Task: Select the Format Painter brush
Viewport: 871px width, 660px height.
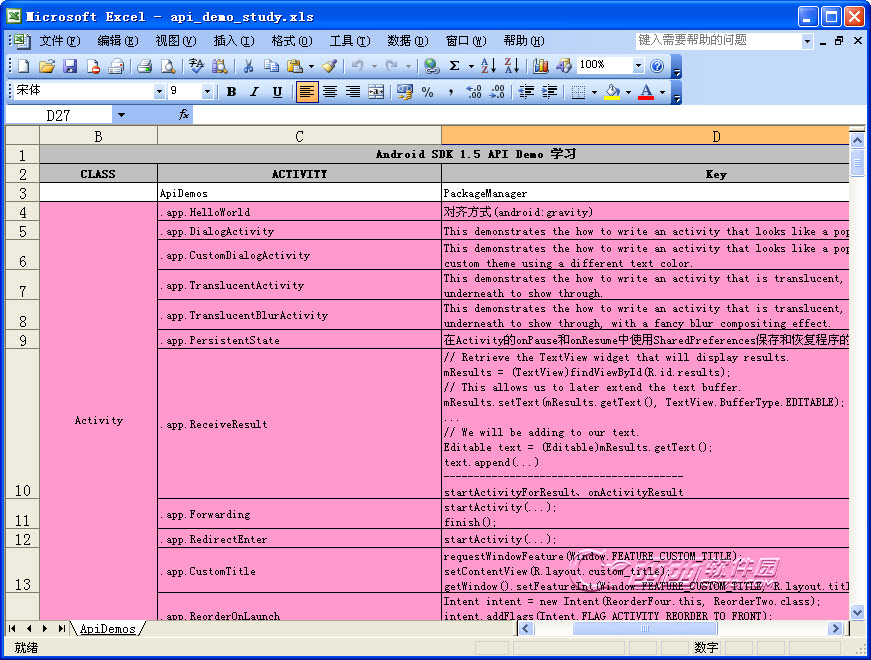Action: 329,66
